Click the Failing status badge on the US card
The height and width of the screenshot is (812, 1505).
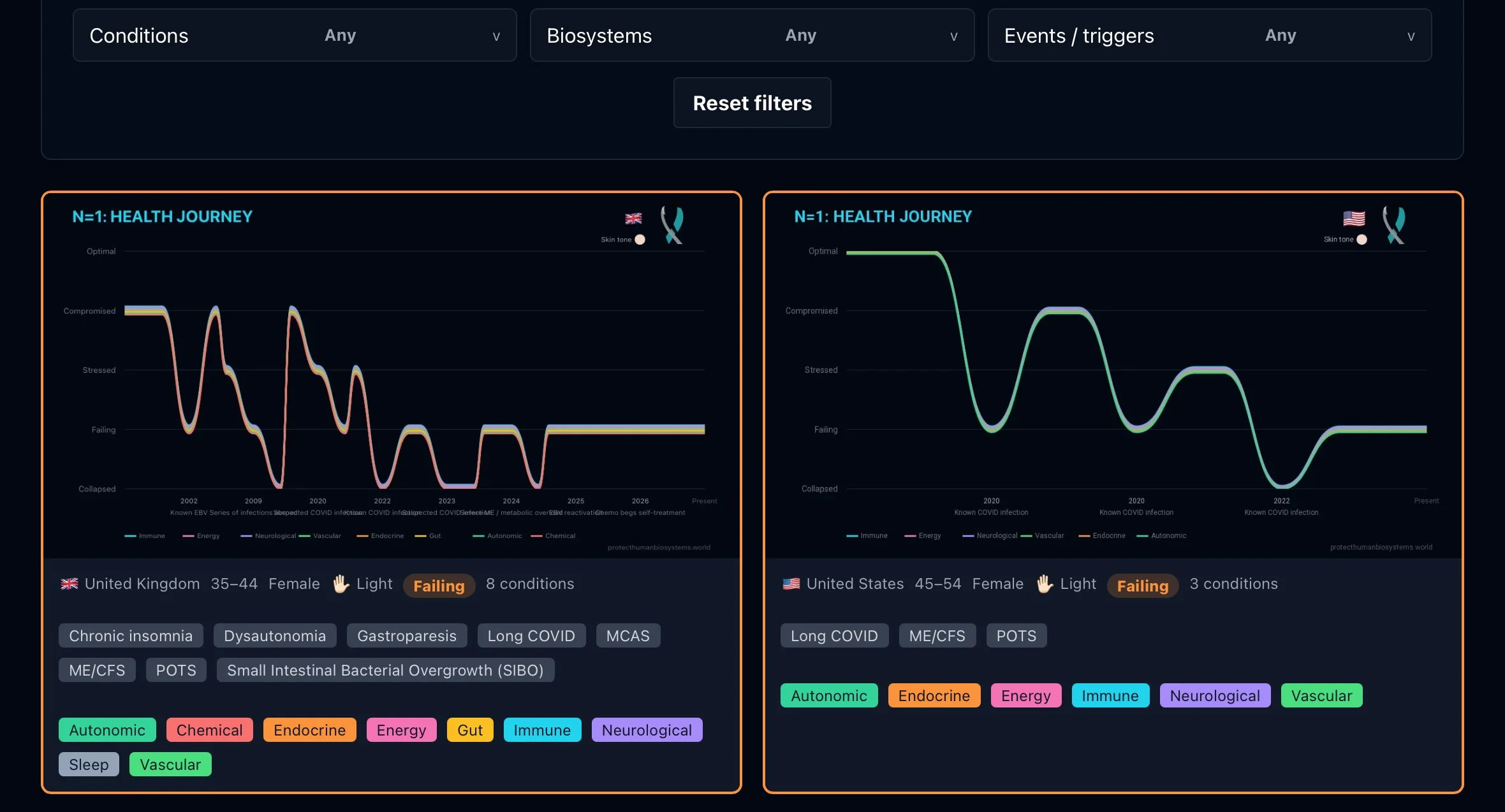[1143, 586]
